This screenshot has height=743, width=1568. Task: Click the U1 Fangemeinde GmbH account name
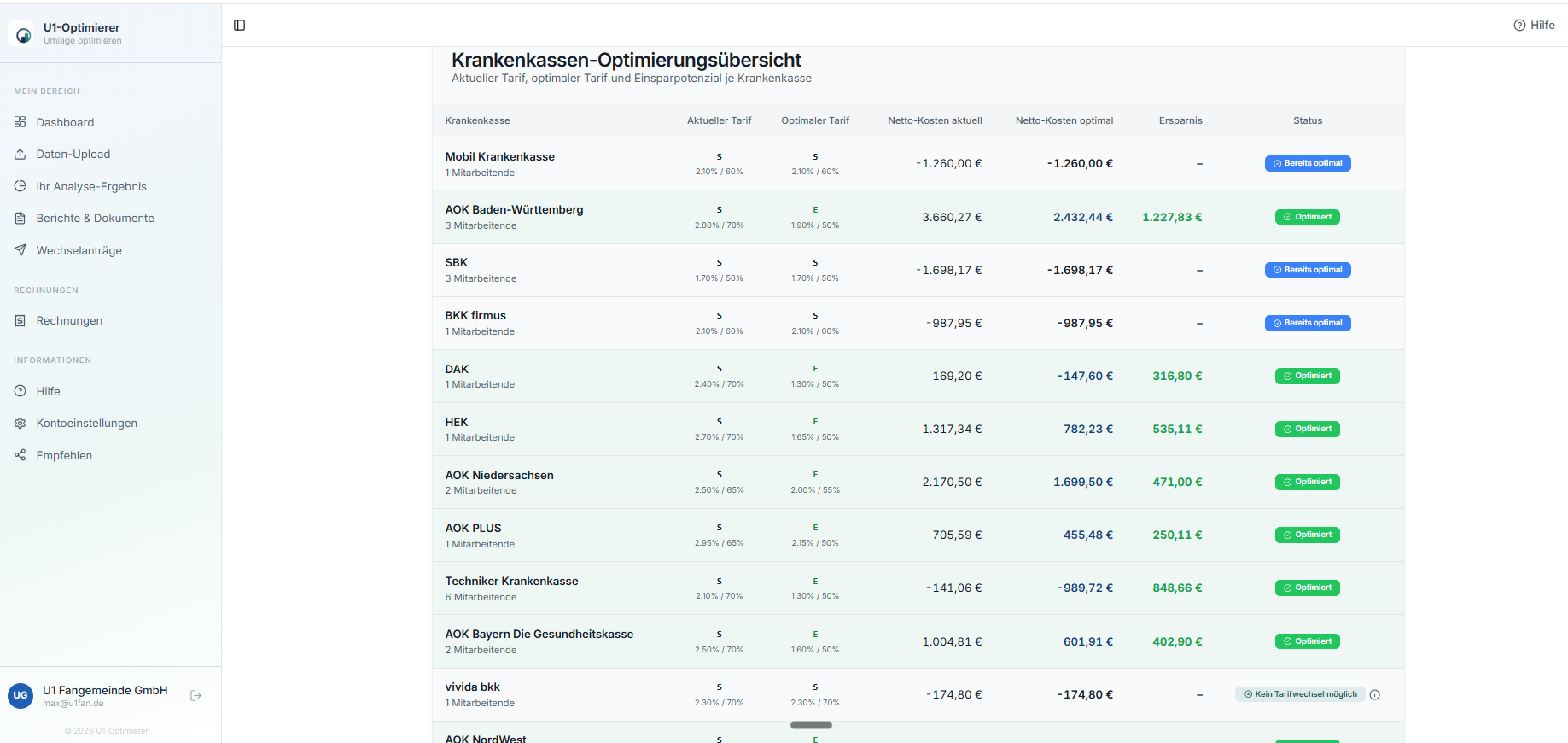pos(105,690)
